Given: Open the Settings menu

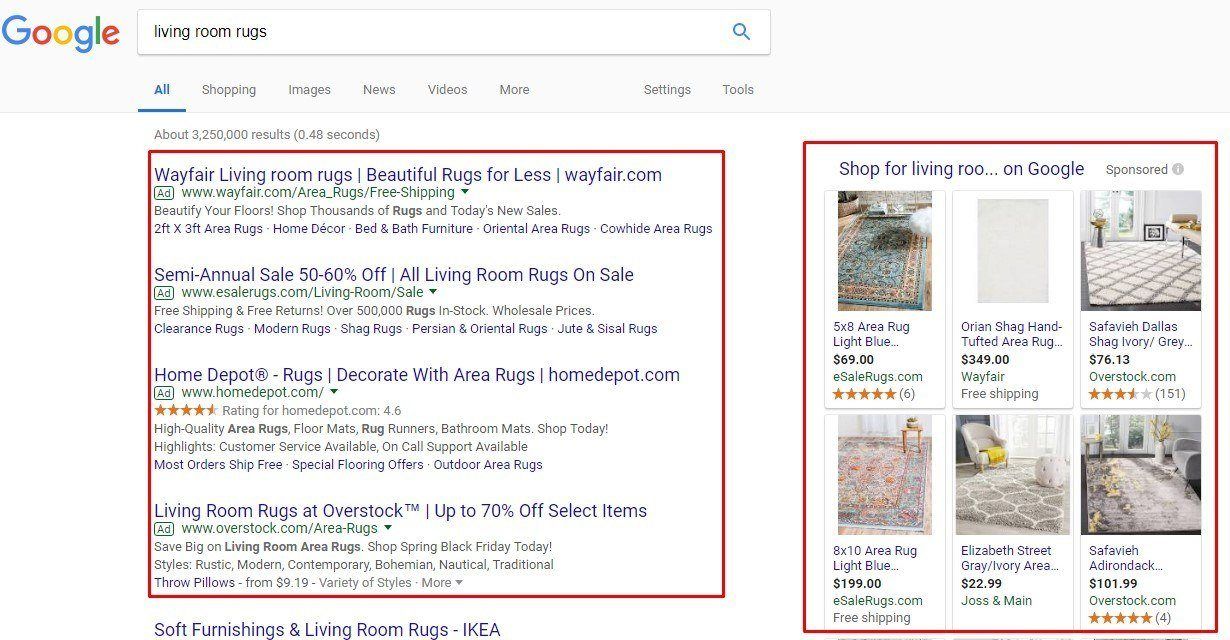Looking at the screenshot, I should point(667,89).
